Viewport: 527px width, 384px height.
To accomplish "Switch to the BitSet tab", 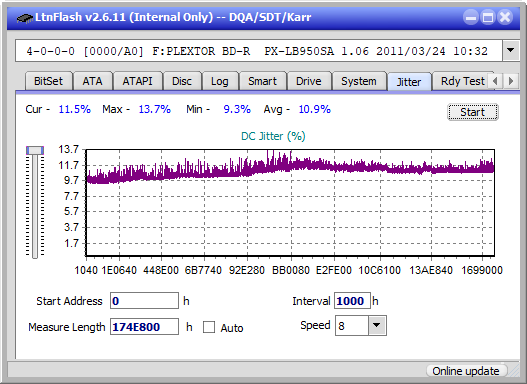I will pyautogui.click(x=48, y=81).
